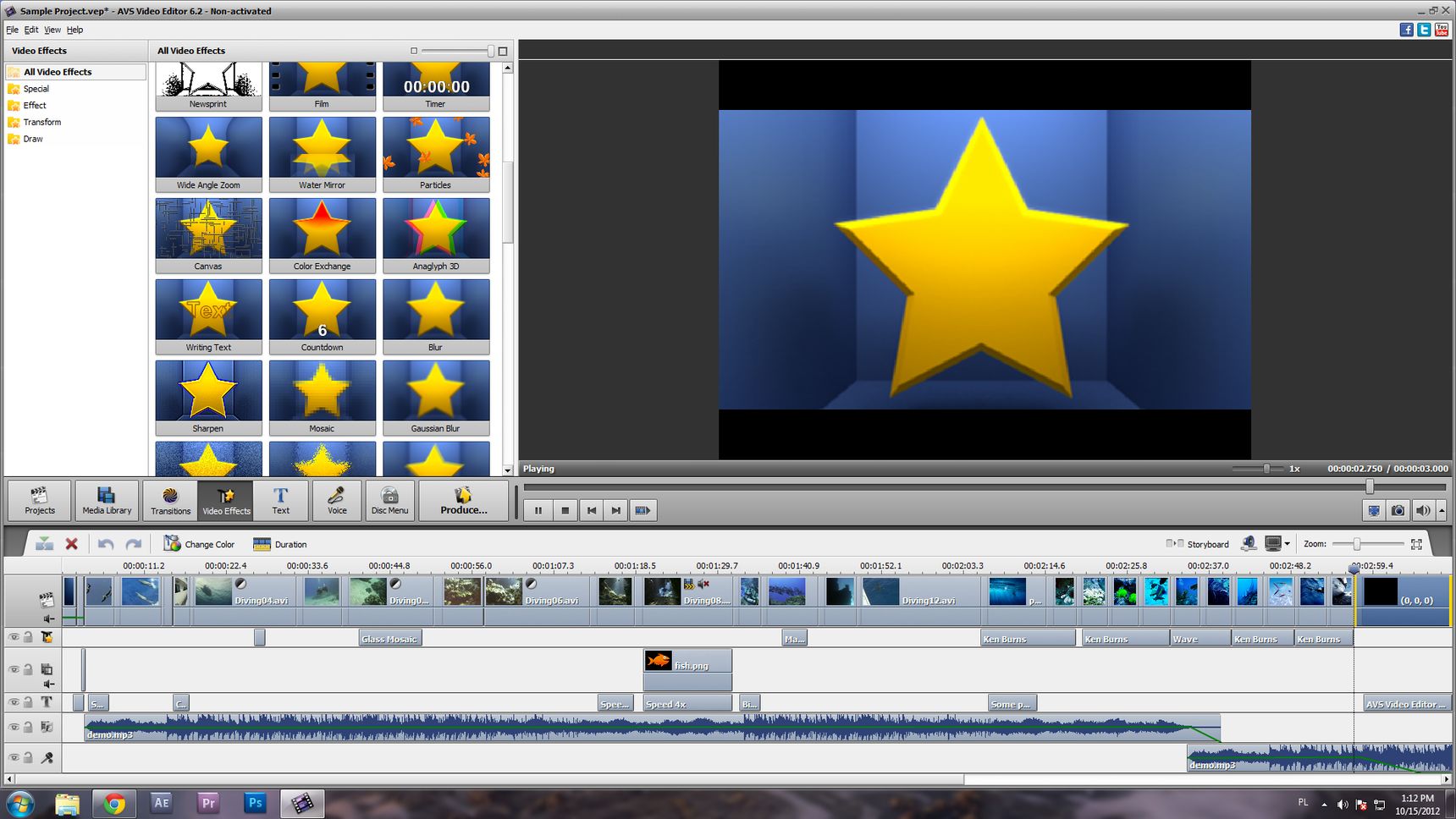Hide the video effects track using eye icon

pyautogui.click(x=14, y=637)
